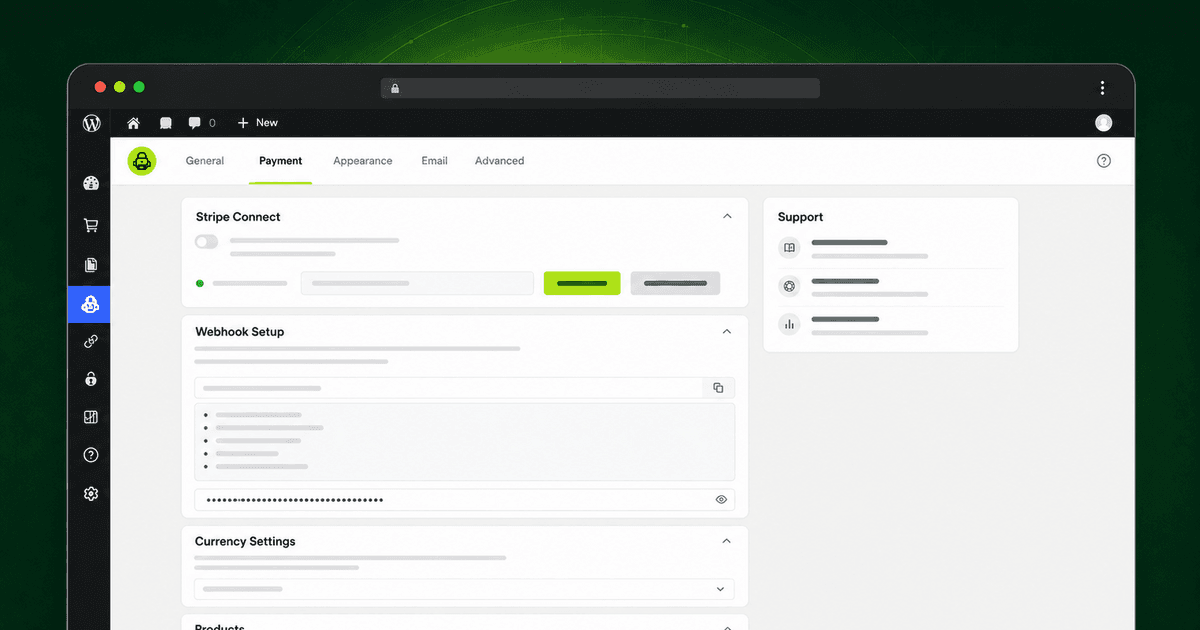
Task: Open the pages document sidebar icon
Action: pos(91,265)
